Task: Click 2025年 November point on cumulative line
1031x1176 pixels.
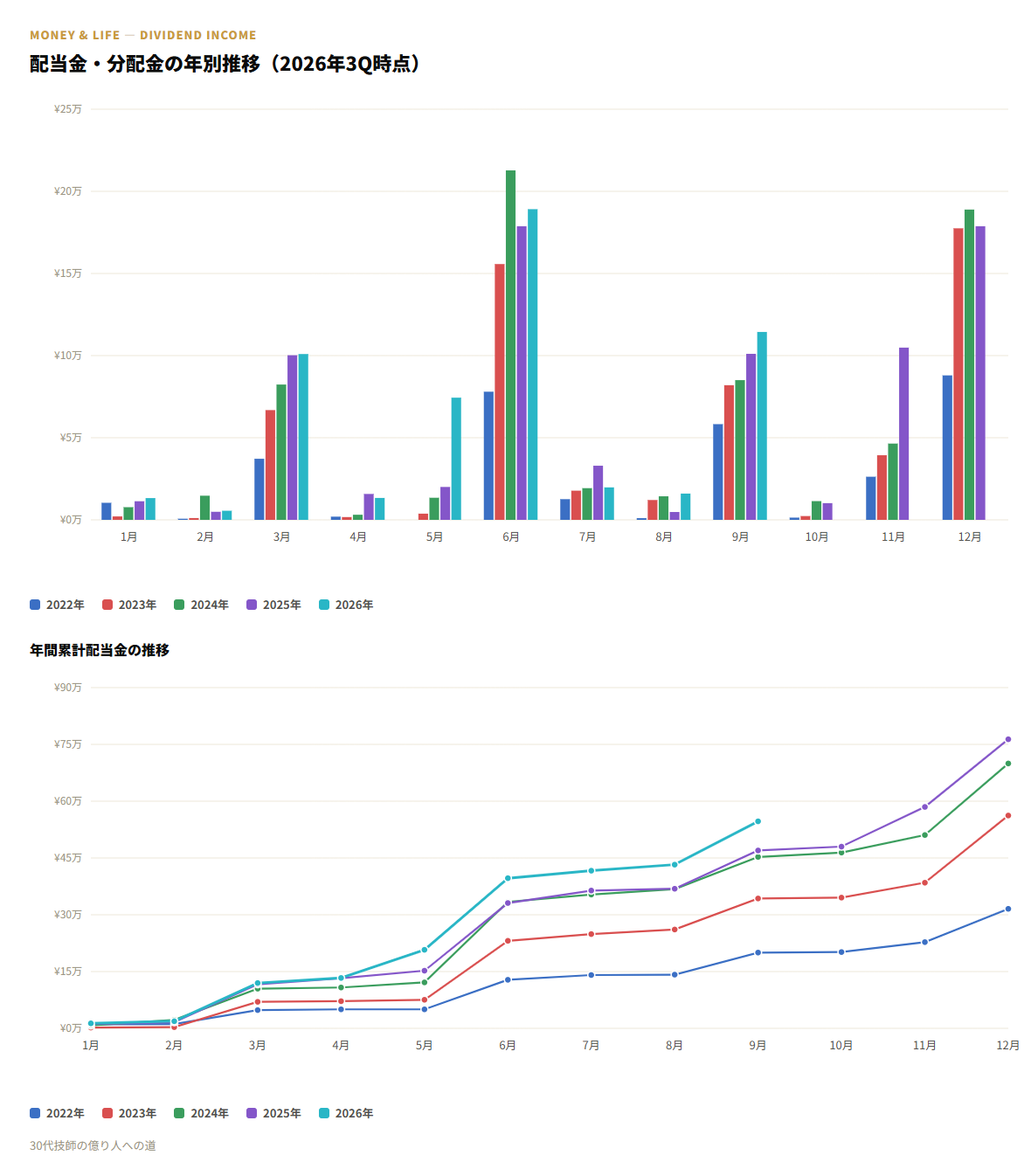Action: coord(924,806)
